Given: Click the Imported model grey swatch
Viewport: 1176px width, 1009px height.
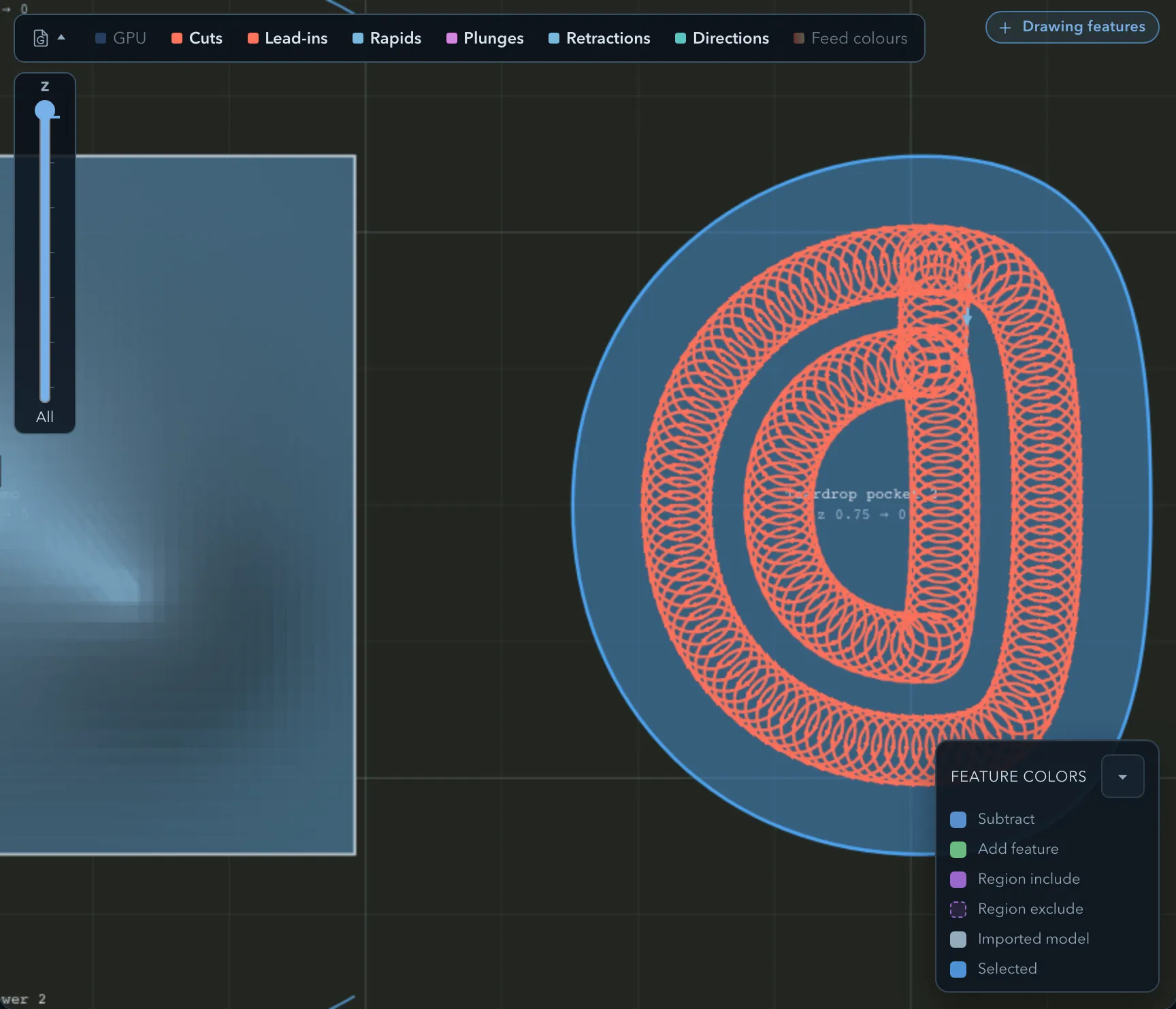Looking at the screenshot, I should (x=958, y=939).
